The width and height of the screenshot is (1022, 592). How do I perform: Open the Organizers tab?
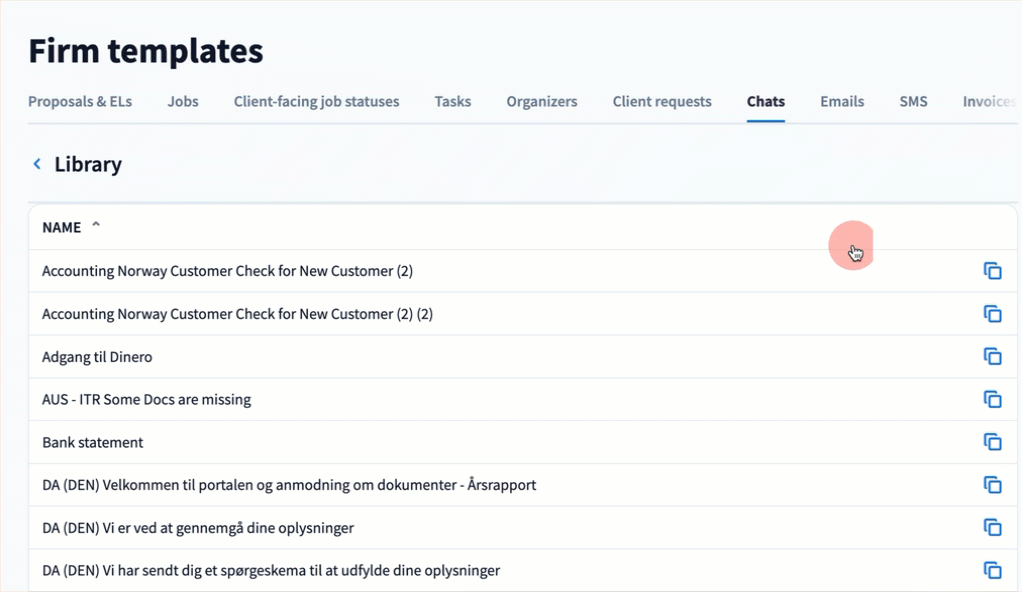[x=542, y=101]
